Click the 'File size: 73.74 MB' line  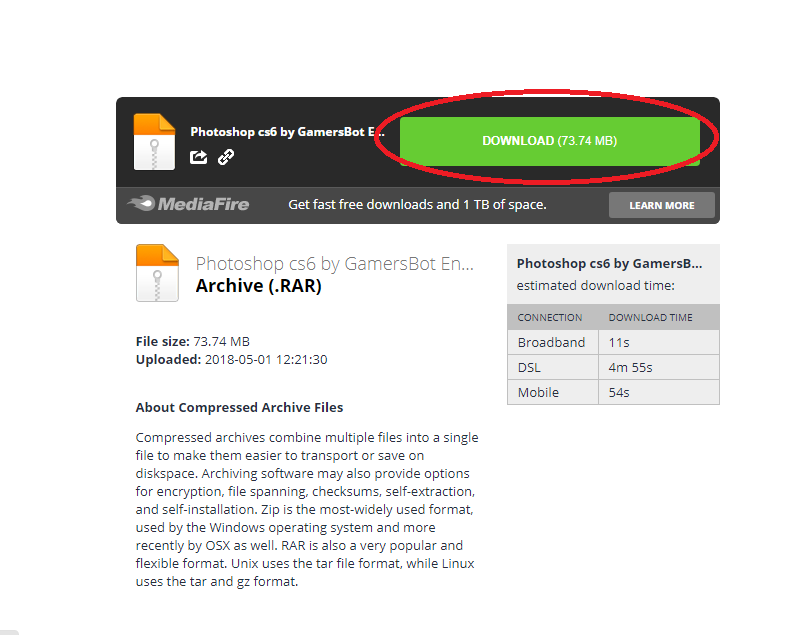[192, 342]
